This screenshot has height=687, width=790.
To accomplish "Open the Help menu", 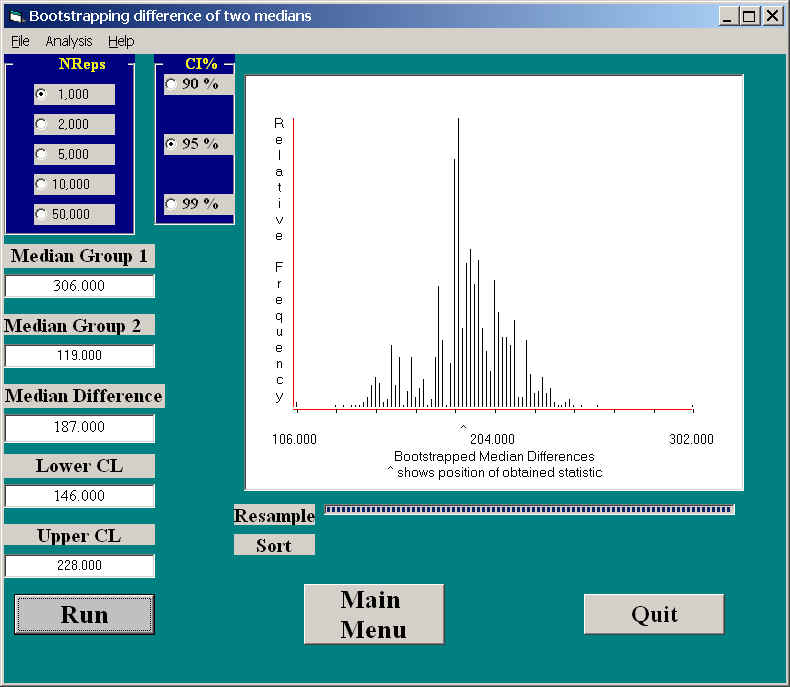I will pyautogui.click(x=121, y=41).
